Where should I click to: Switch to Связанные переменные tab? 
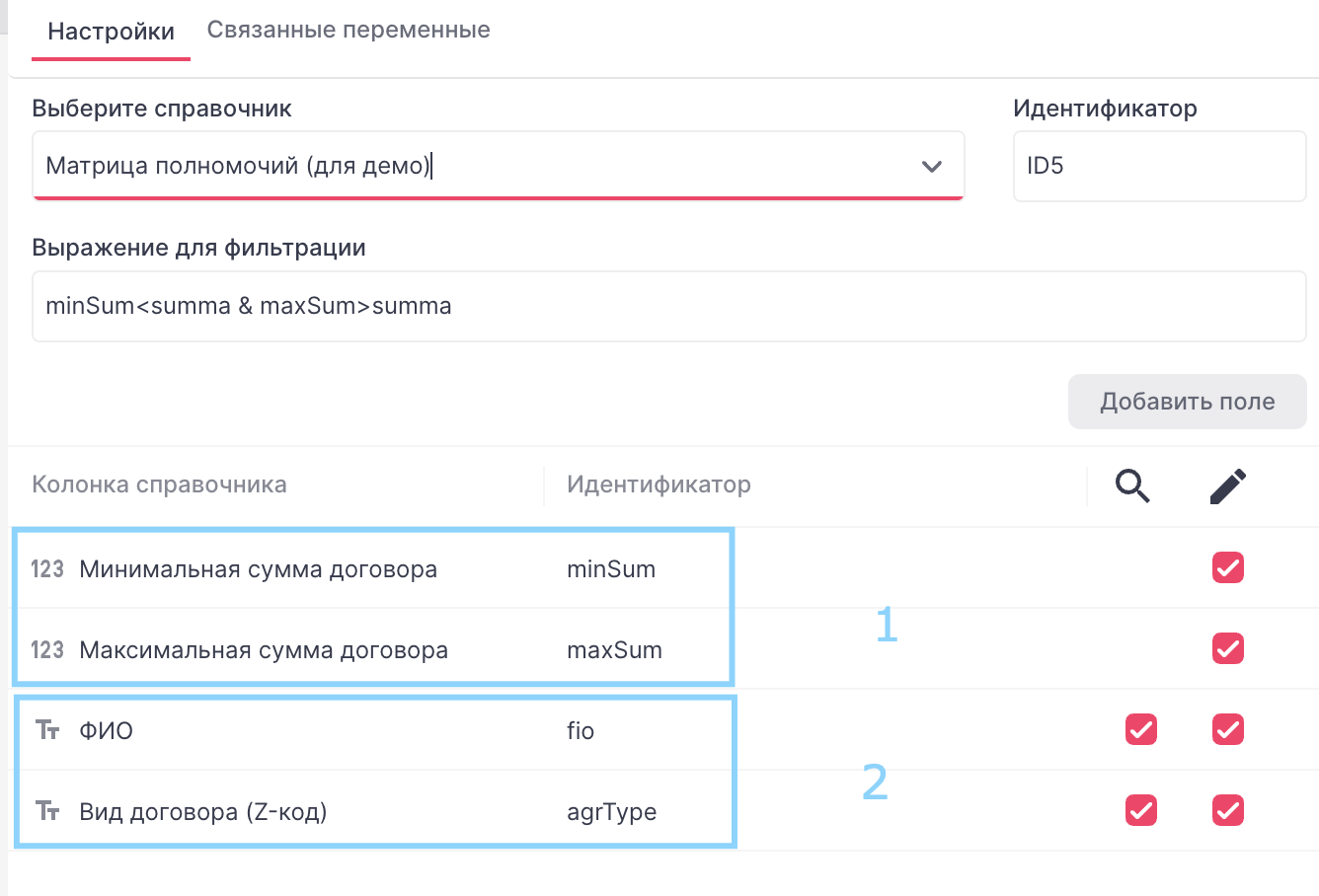(349, 30)
